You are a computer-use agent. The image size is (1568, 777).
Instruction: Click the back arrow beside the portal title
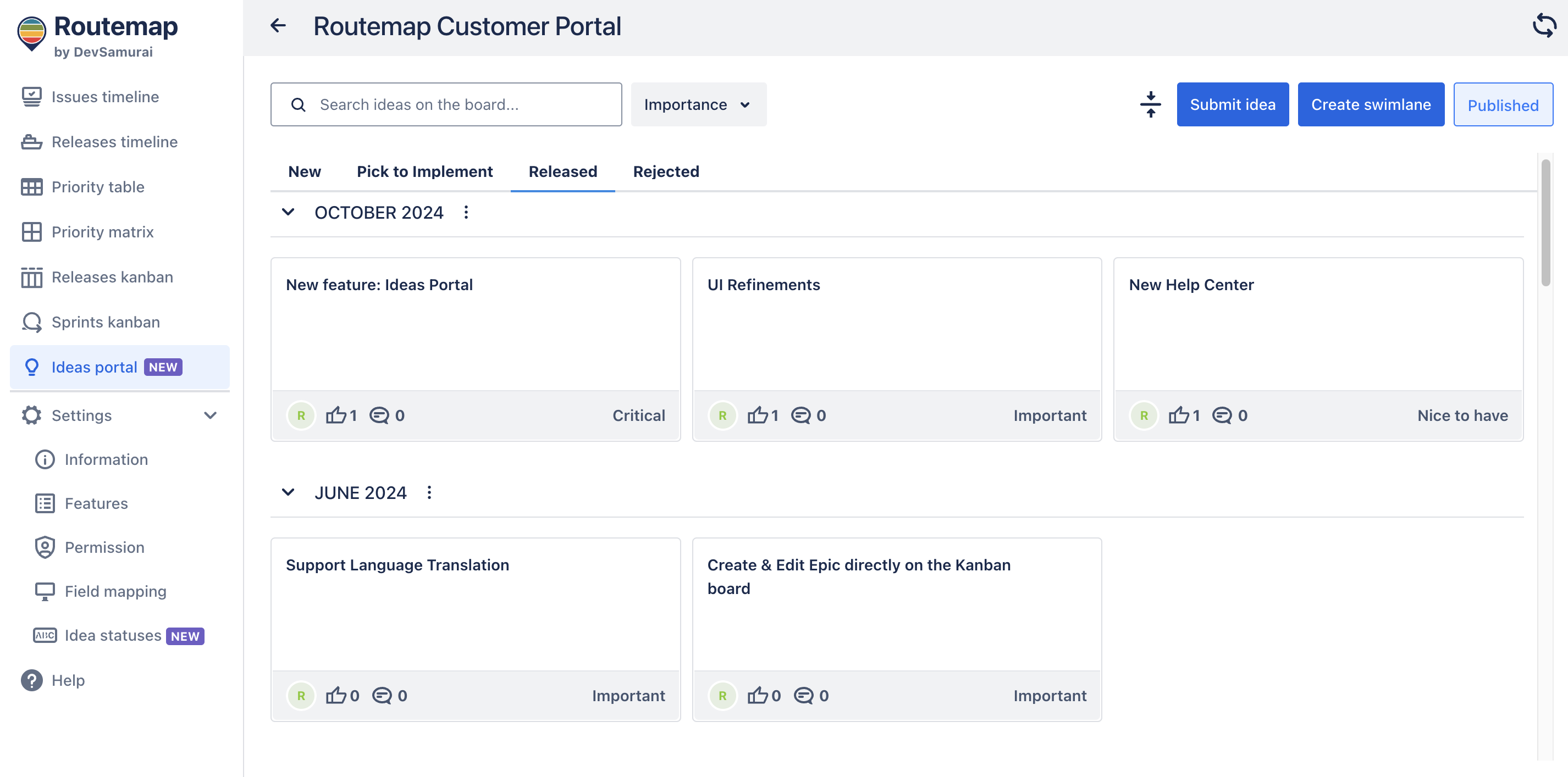(278, 26)
